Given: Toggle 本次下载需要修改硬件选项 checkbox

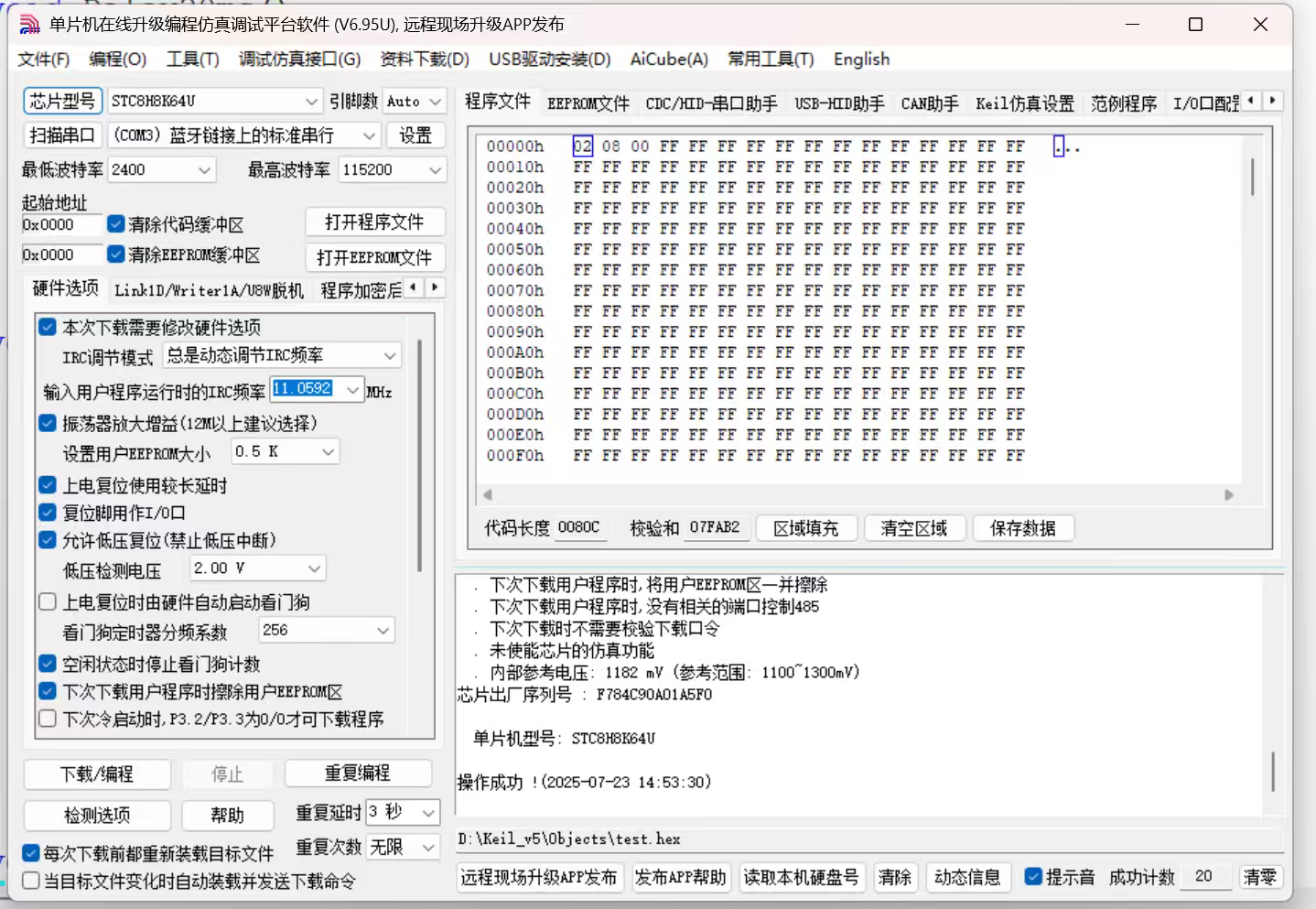Looking at the screenshot, I should [48, 326].
